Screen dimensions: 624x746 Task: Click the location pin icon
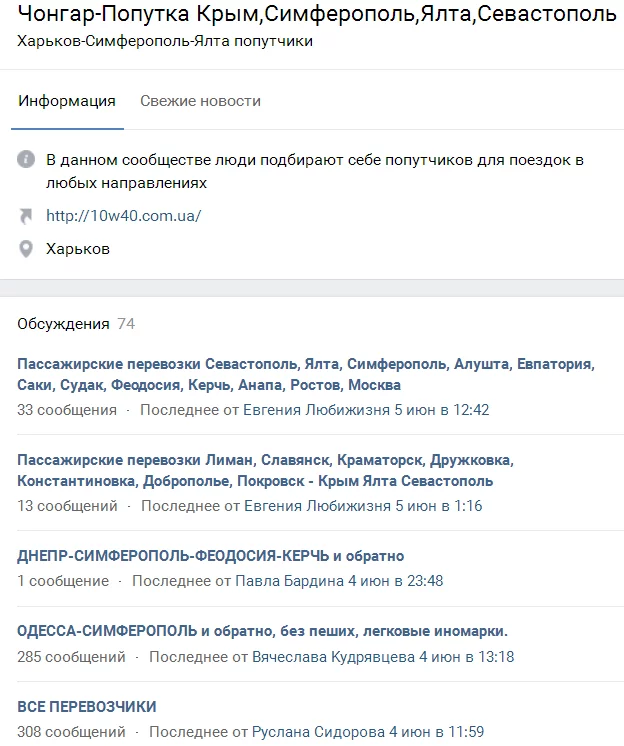(x=26, y=249)
